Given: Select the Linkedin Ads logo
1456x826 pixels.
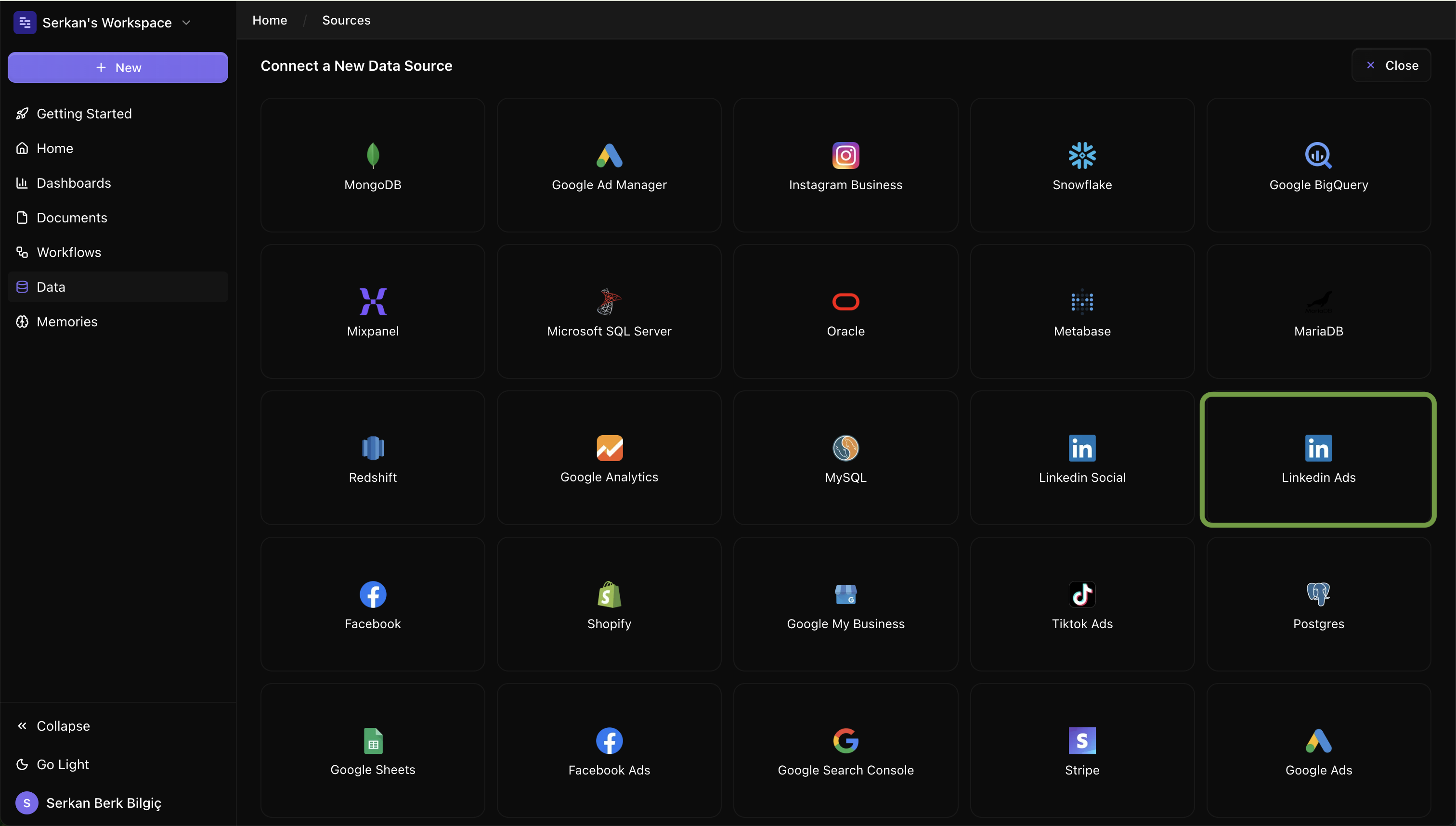Looking at the screenshot, I should pyautogui.click(x=1318, y=448).
